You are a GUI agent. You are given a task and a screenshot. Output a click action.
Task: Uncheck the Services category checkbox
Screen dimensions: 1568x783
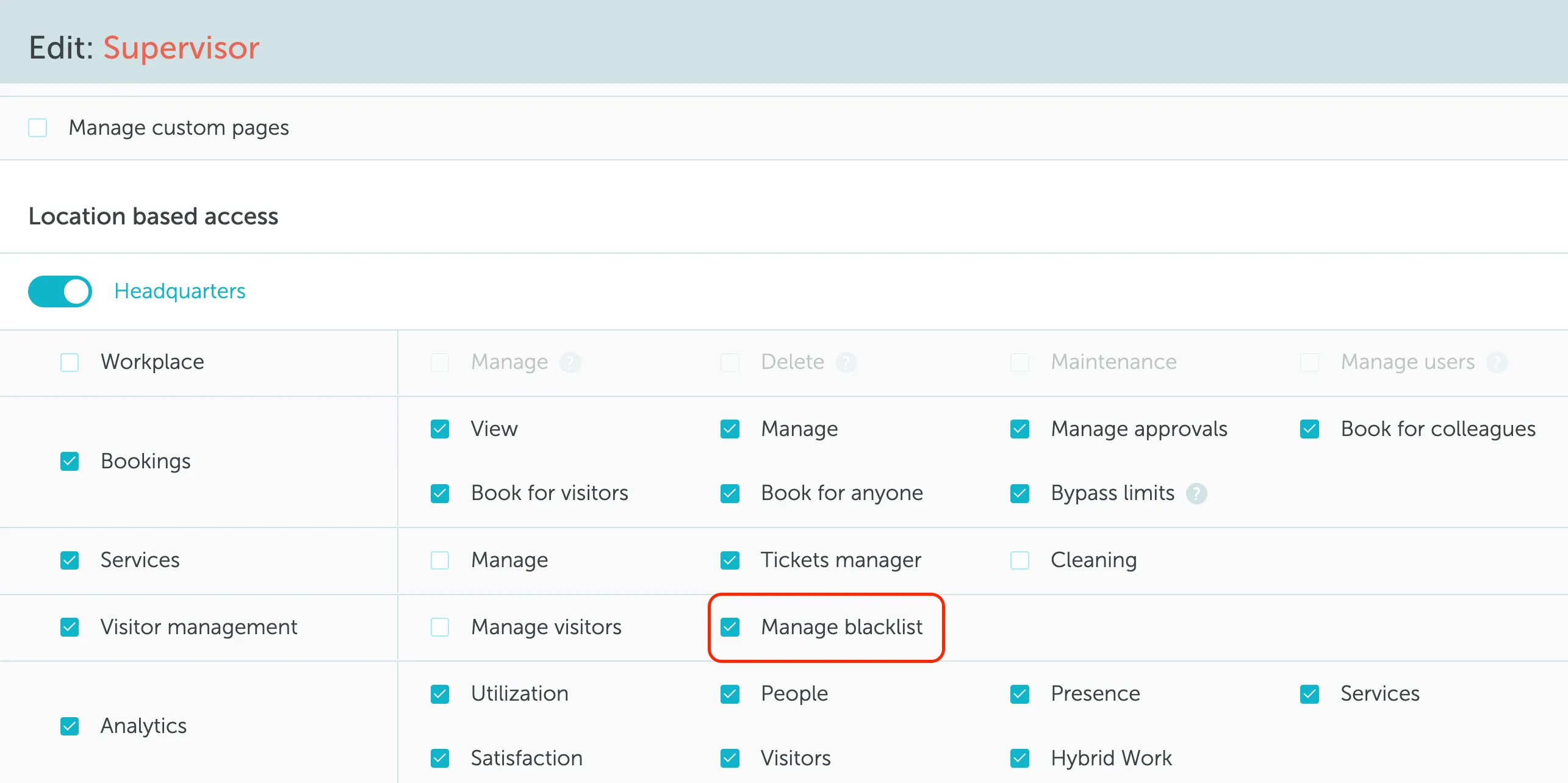[70, 560]
